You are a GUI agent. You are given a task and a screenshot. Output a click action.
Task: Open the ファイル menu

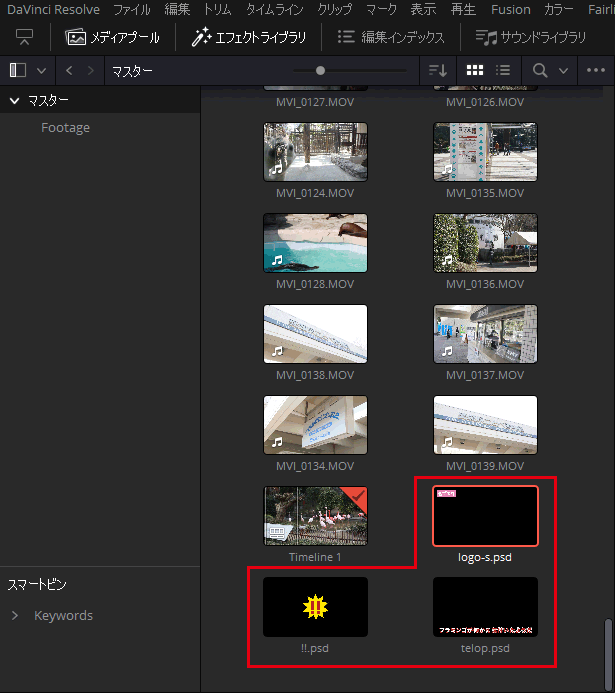132,9
